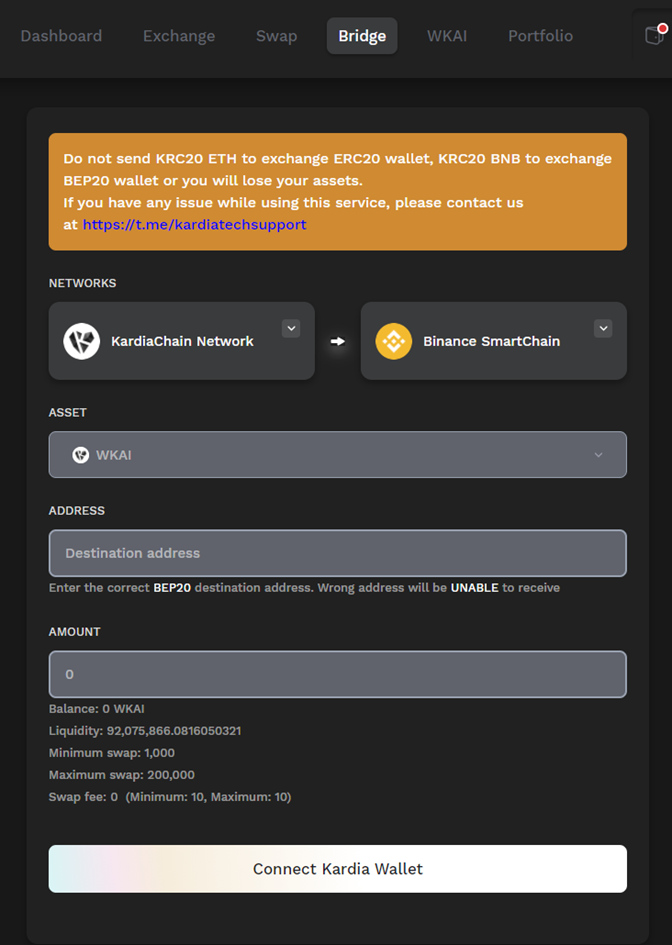Focus the Amount input field
The height and width of the screenshot is (945, 672).
[x=338, y=674]
